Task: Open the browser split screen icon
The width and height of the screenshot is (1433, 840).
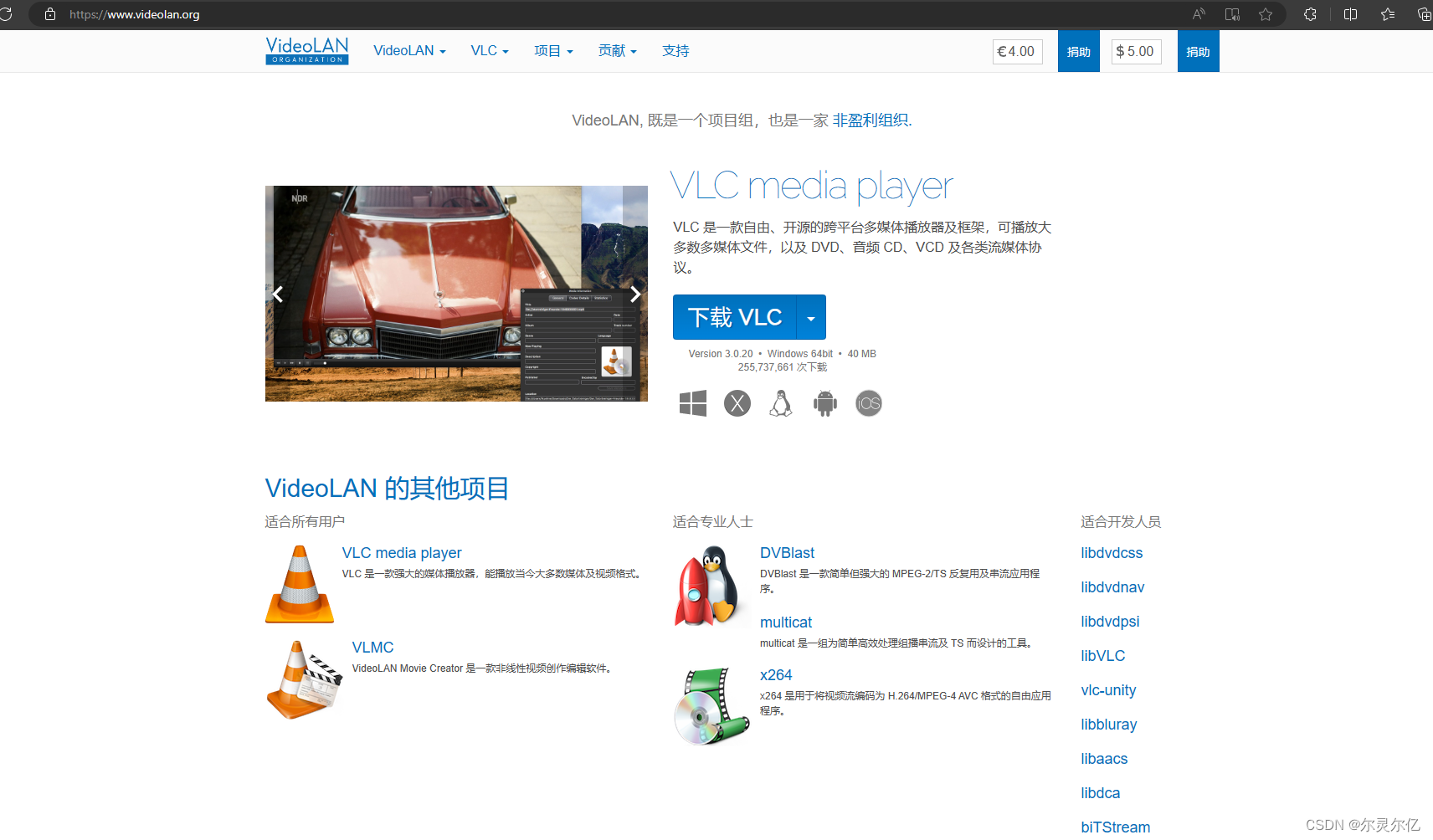Action: 1350,14
